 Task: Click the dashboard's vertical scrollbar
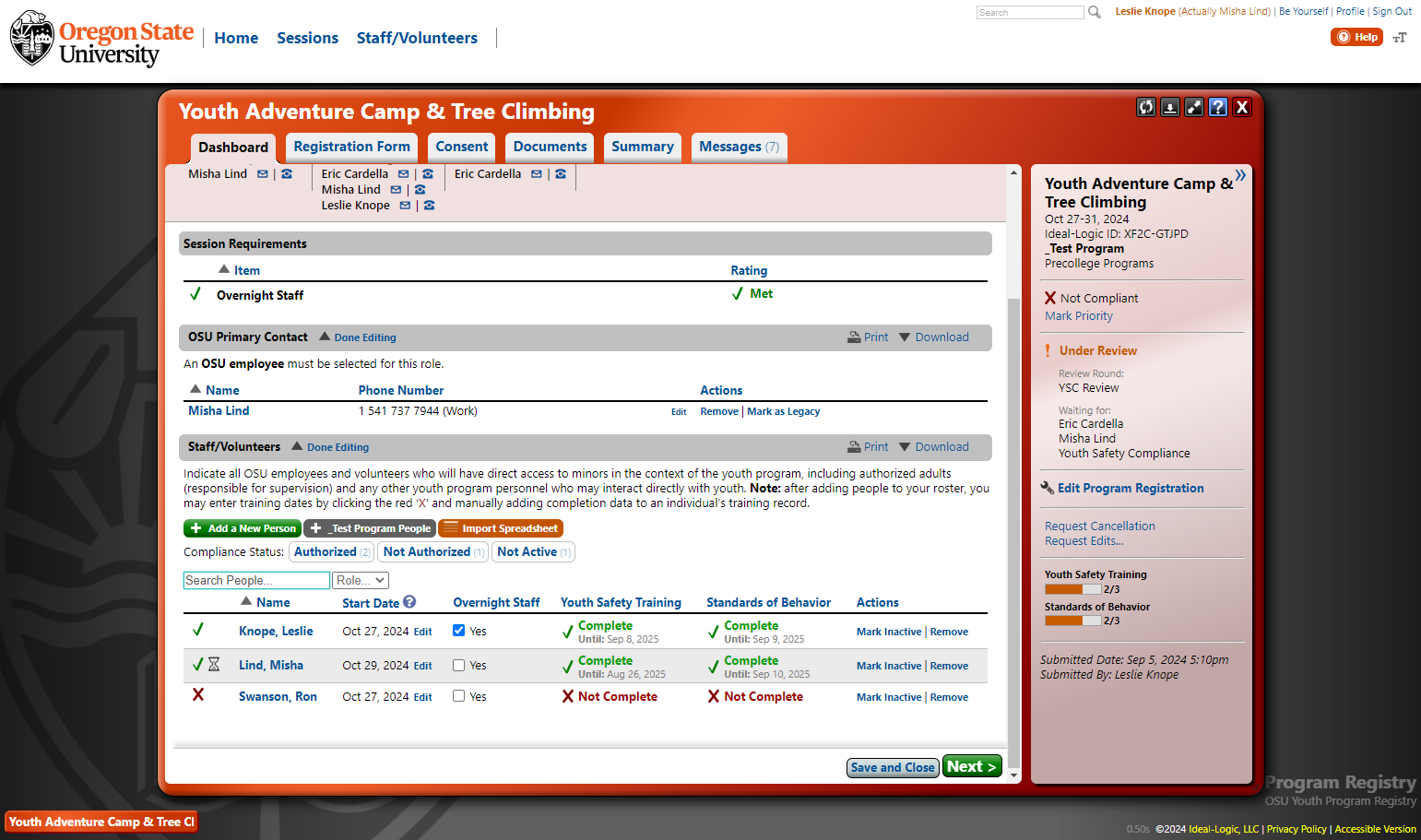point(1013,535)
